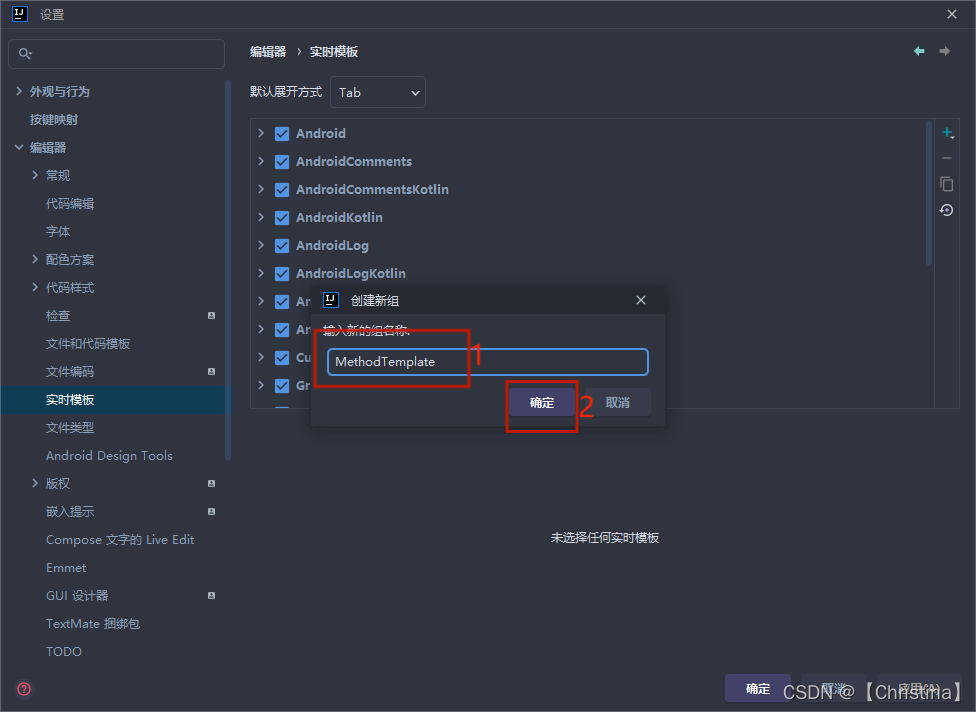
Task: Click the magnifier icon in the settings search field
Action: 25,53
